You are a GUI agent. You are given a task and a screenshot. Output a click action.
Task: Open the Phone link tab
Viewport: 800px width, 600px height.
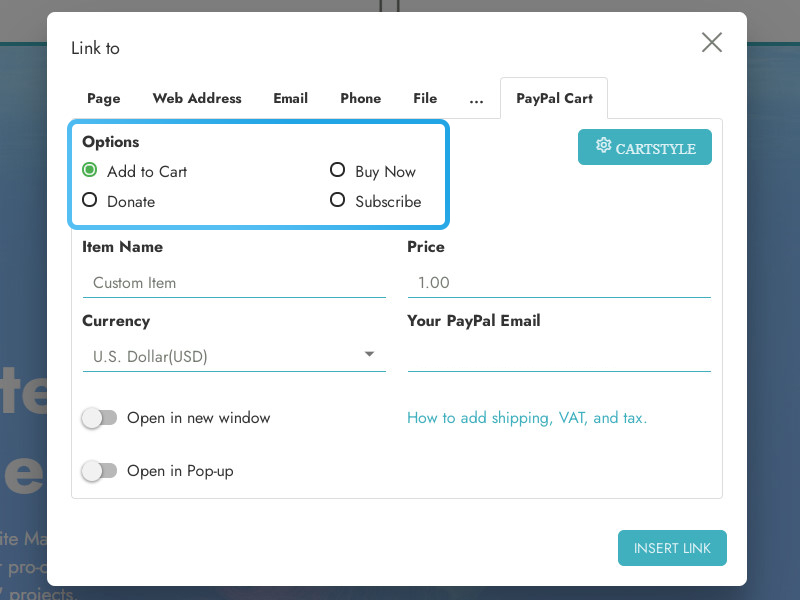click(x=360, y=98)
